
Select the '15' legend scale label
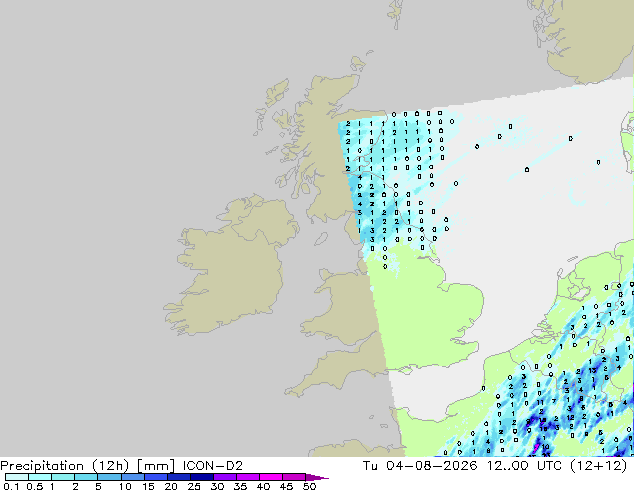(x=148, y=486)
